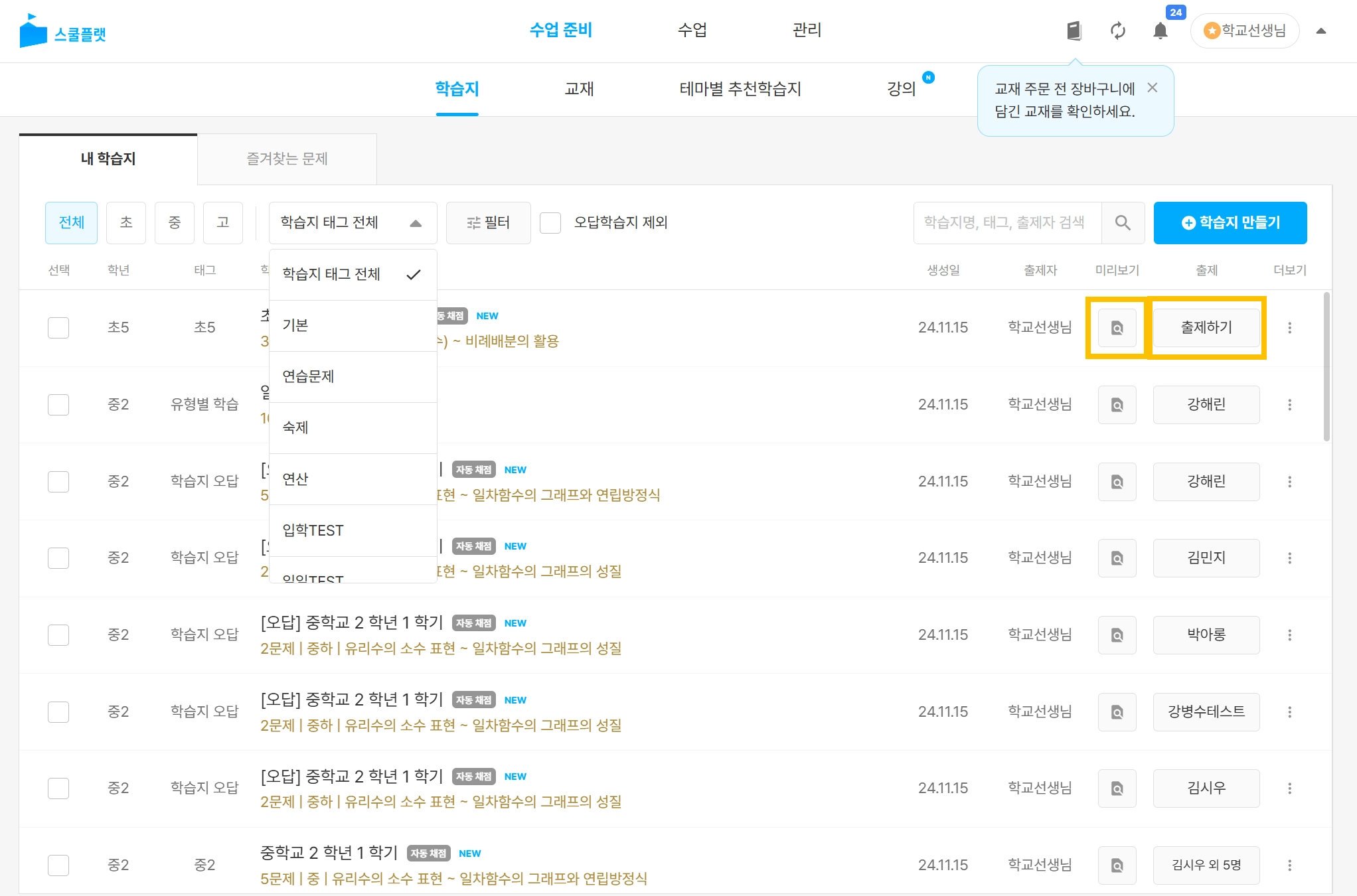Open the notifications bell icon
1357x896 pixels.
coord(1160,31)
